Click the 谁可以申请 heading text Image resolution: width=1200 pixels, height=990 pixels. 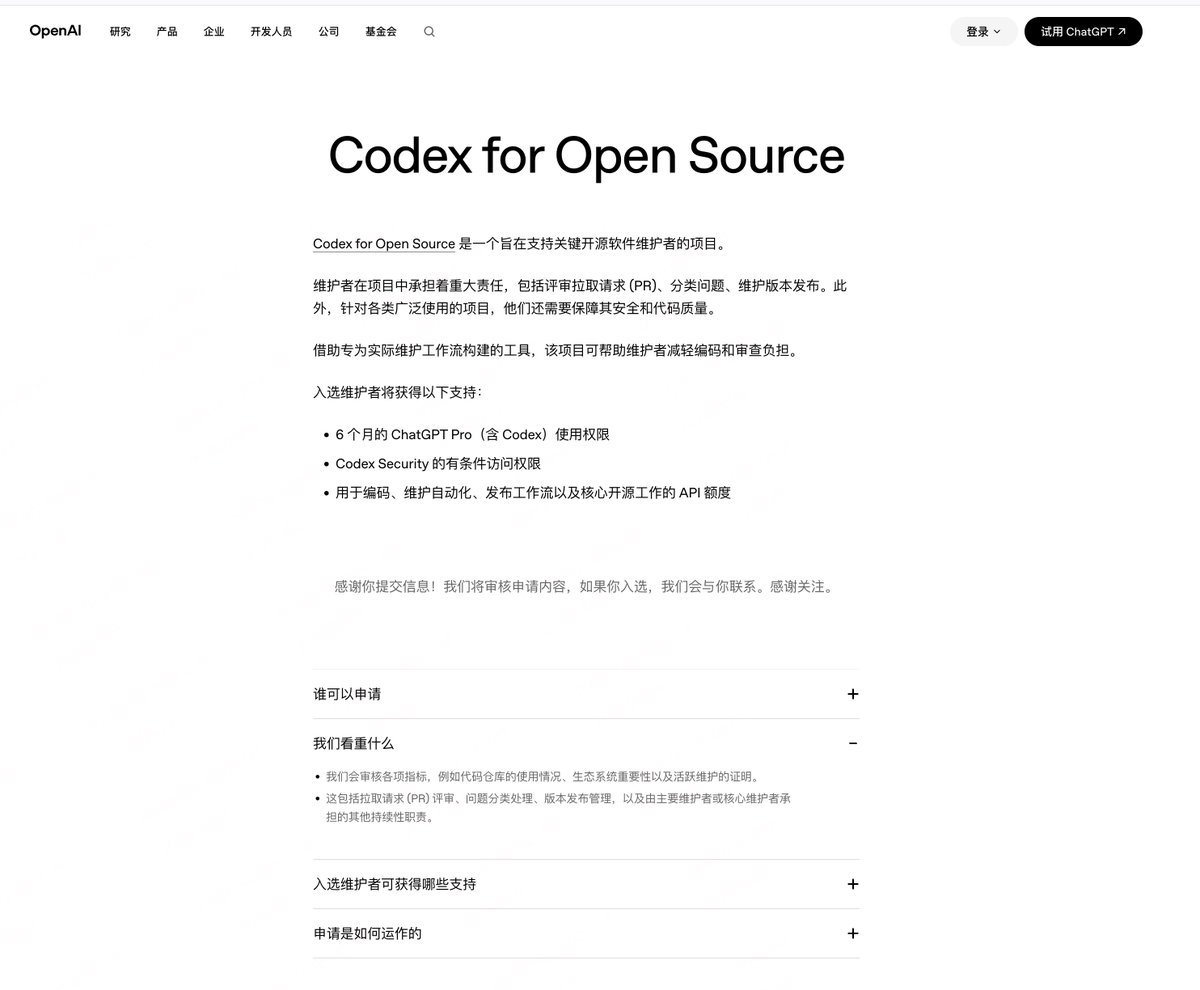click(347, 694)
